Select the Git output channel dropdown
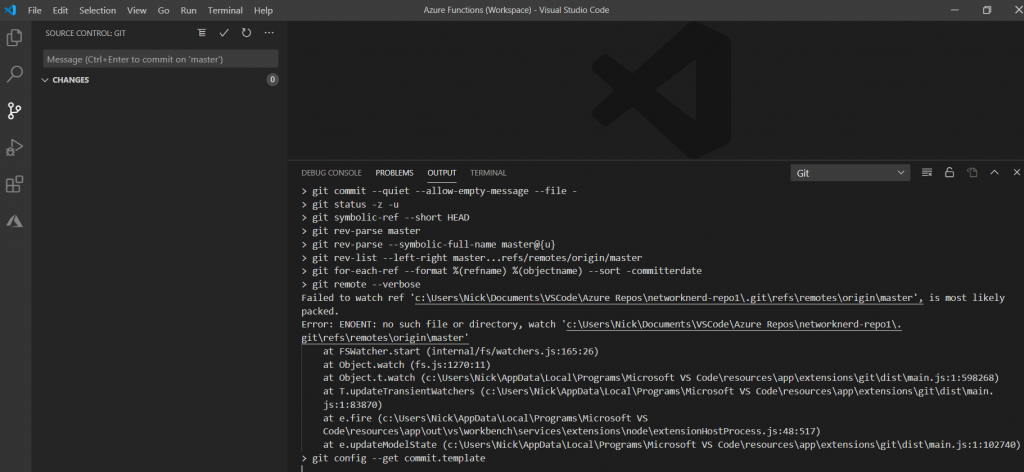The width and height of the screenshot is (1024, 472). [850, 173]
